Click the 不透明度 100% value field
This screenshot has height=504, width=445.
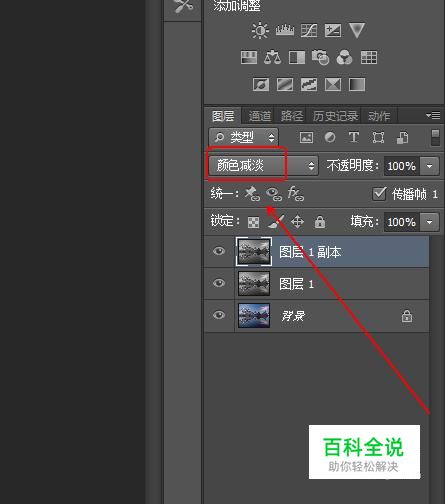[402, 166]
